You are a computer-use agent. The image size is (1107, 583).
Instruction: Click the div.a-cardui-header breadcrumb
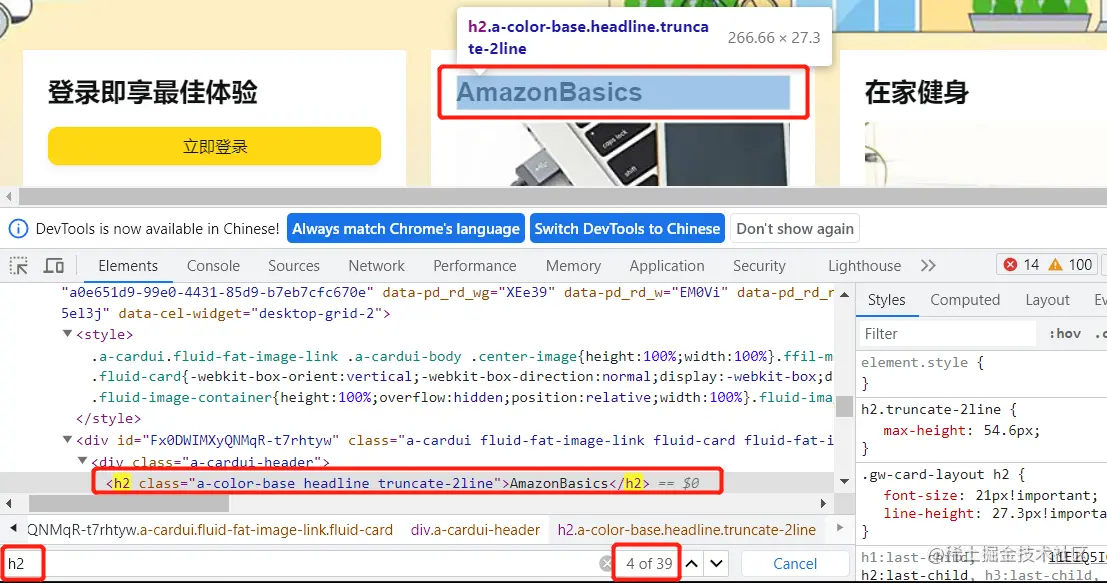pyautogui.click(x=475, y=530)
